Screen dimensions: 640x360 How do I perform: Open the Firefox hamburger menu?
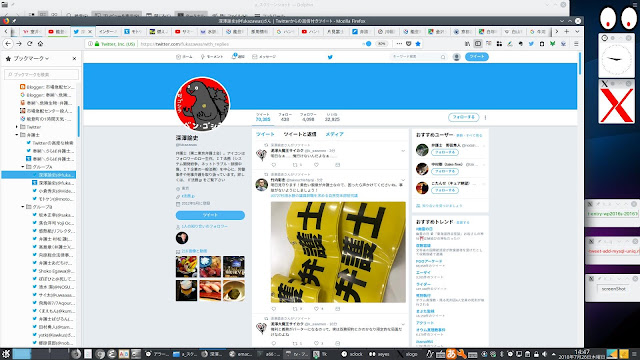[x=576, y=44]
